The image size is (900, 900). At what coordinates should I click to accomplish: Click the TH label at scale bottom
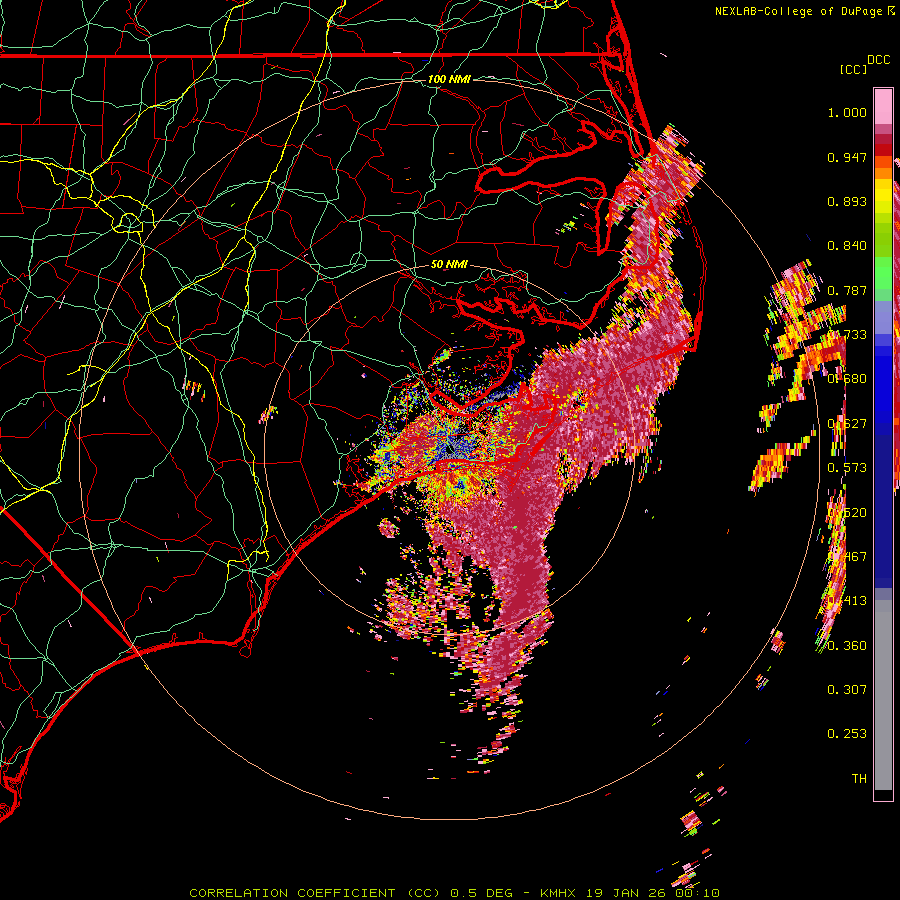pyautogui.click(x=859, y=778)
